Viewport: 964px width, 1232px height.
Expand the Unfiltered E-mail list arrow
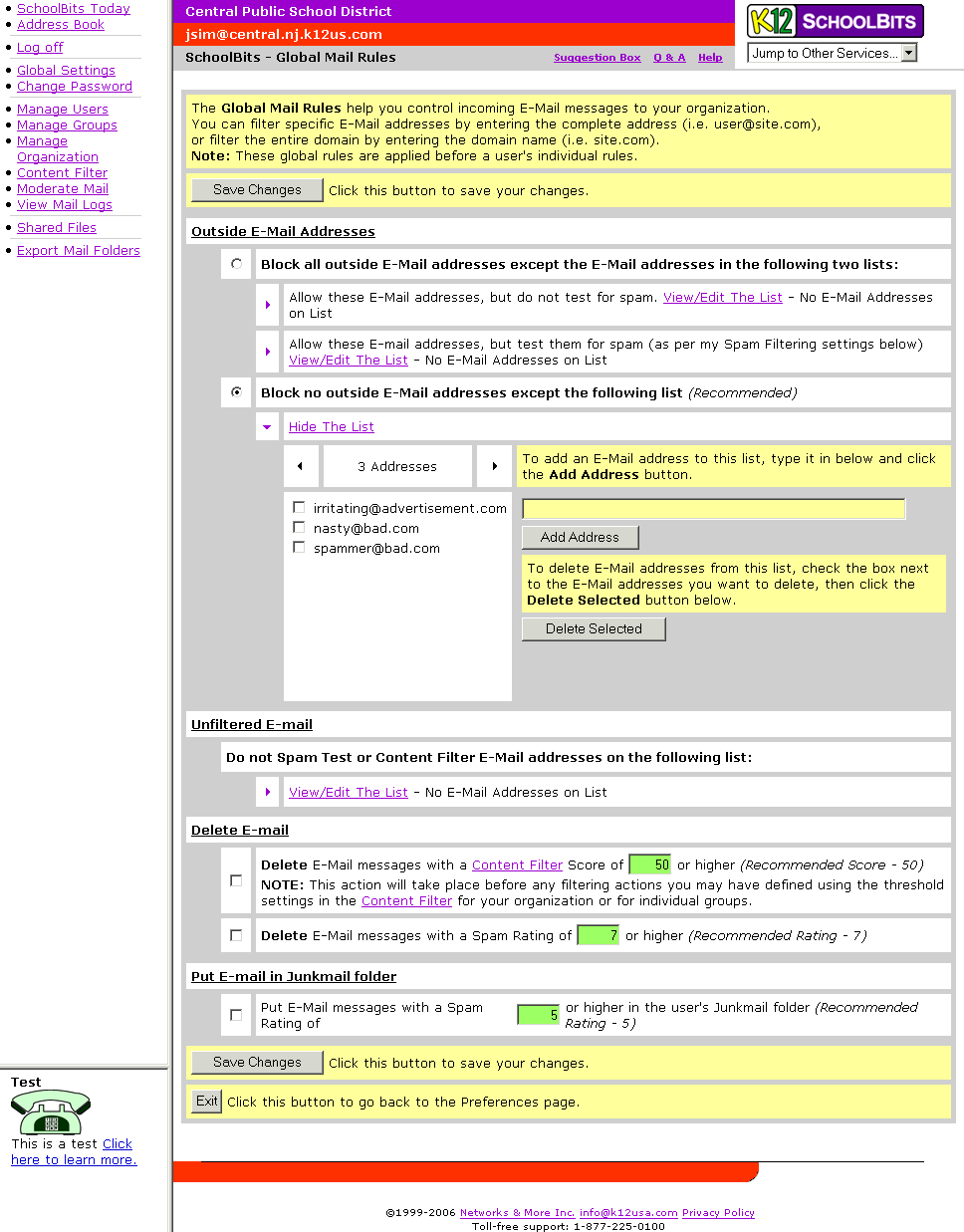[x=268, y=792]
